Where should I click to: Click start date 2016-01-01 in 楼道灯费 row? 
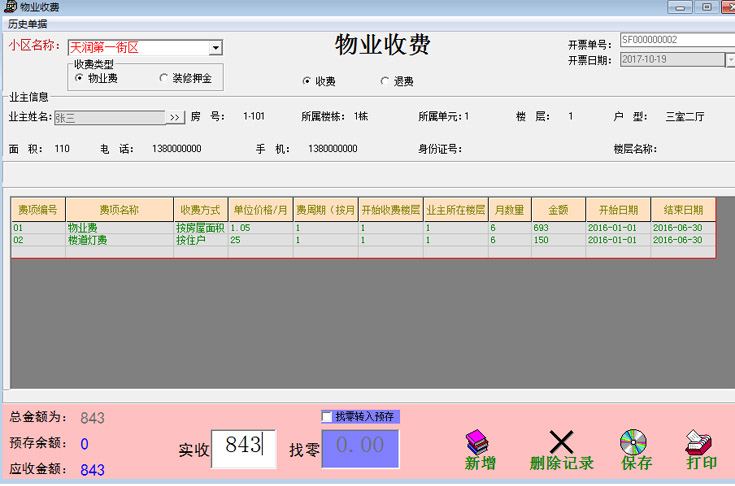pos(618,240)
